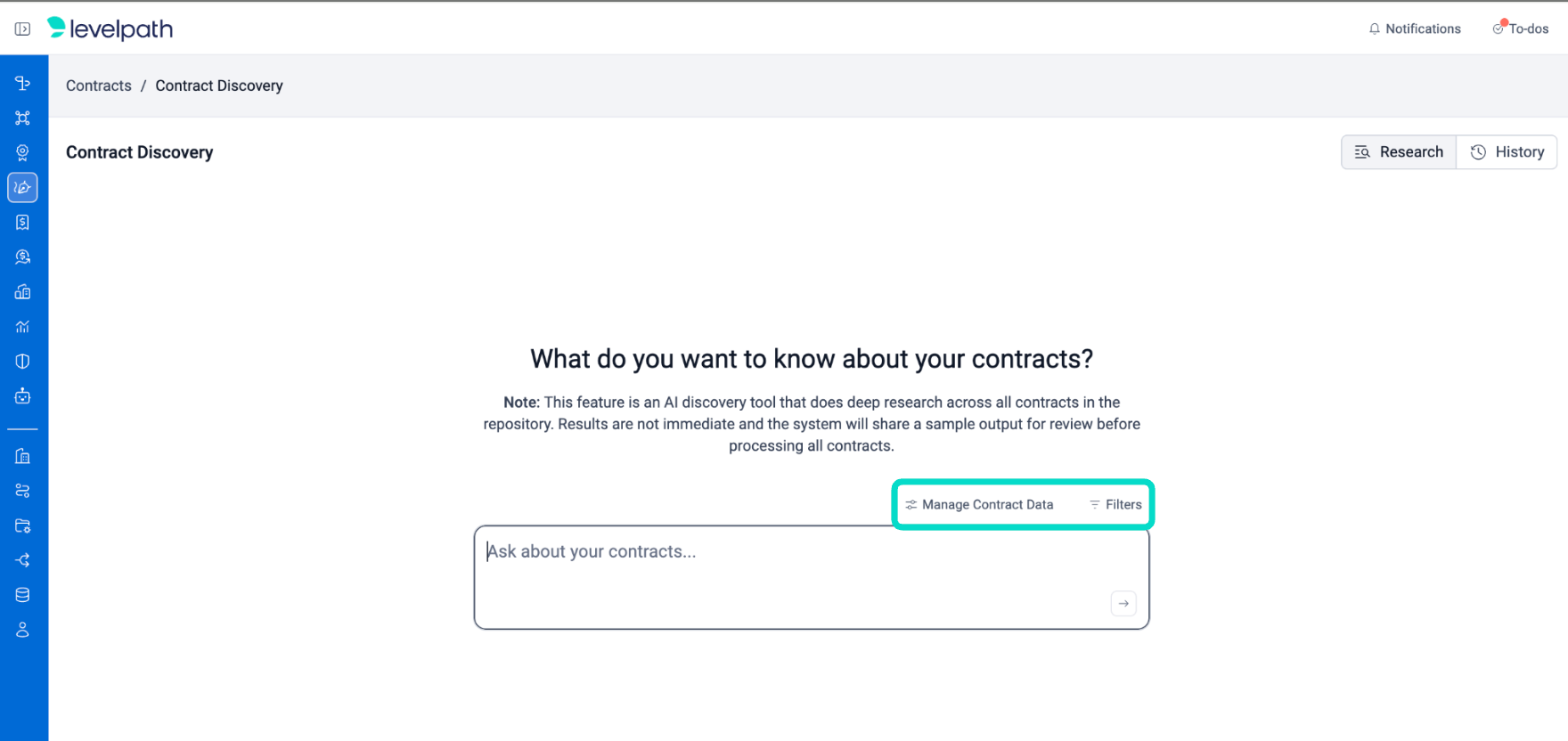Click the shield icon in sidebar
The image size is (1568, 741).
click(23, 361)
